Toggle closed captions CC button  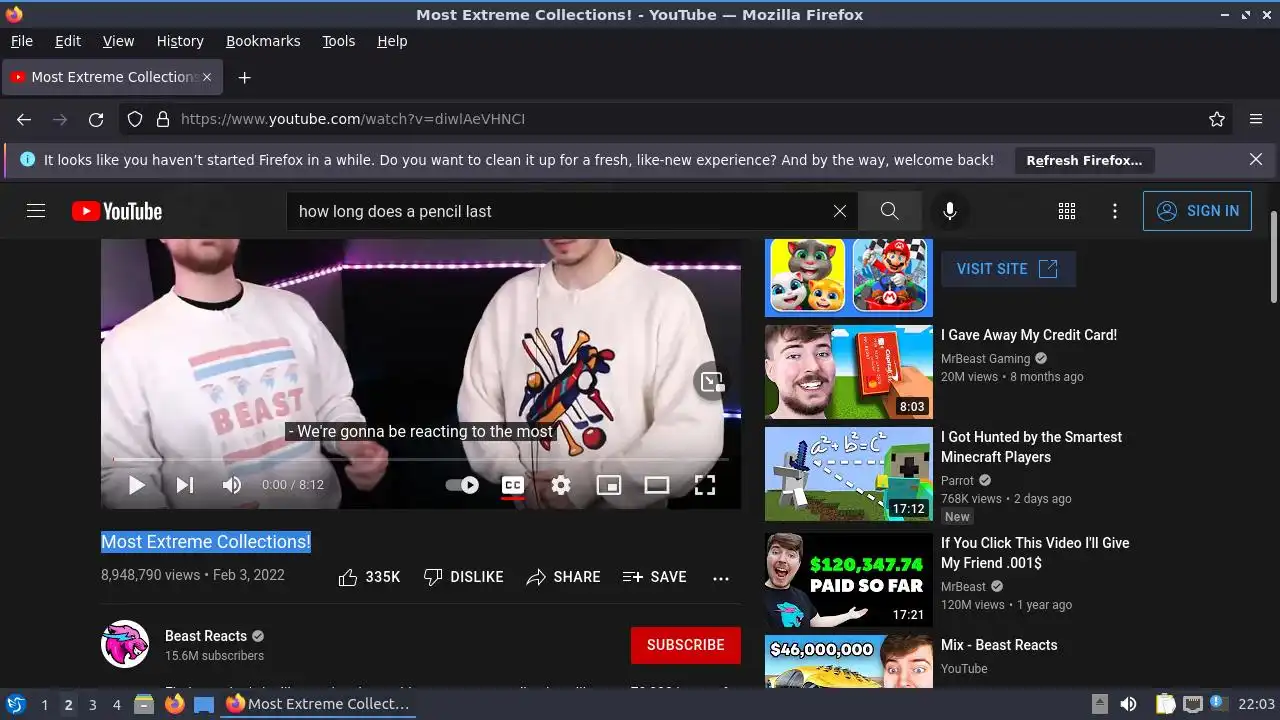point(513,485)
